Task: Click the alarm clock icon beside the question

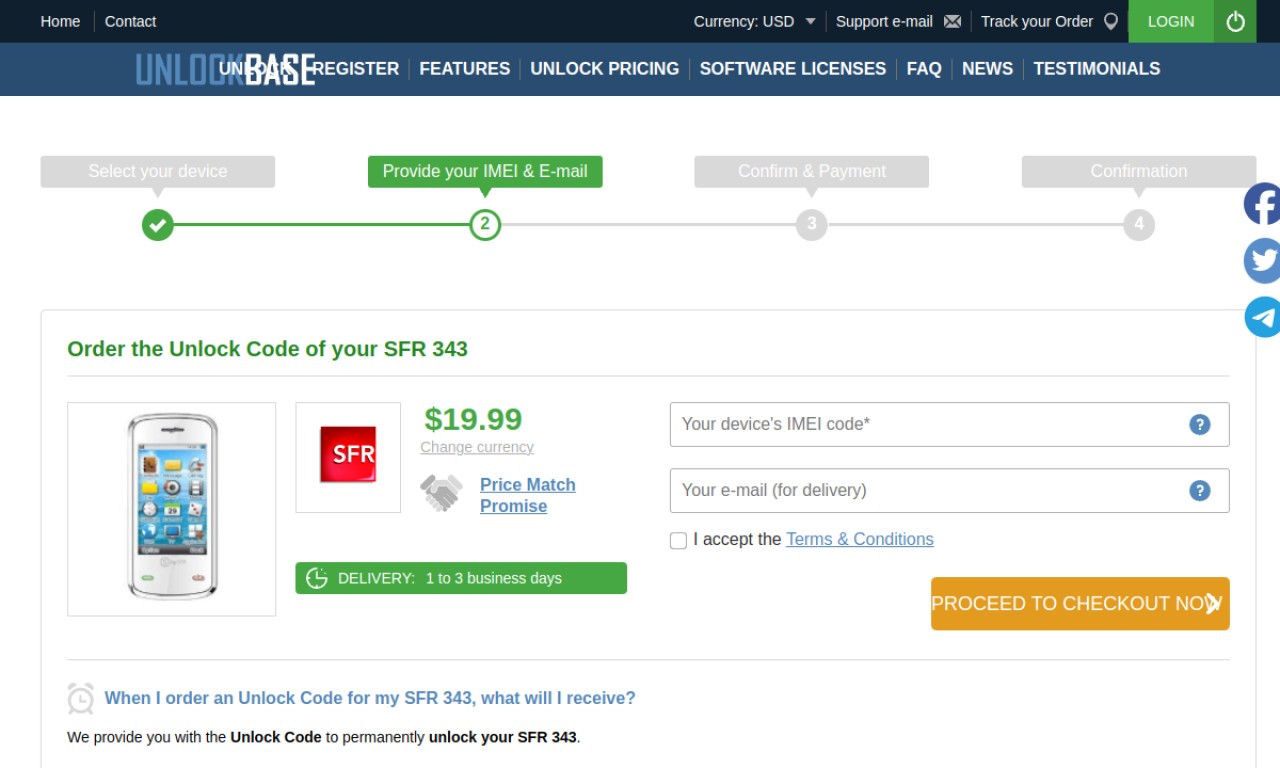Action: coord(81,698)
